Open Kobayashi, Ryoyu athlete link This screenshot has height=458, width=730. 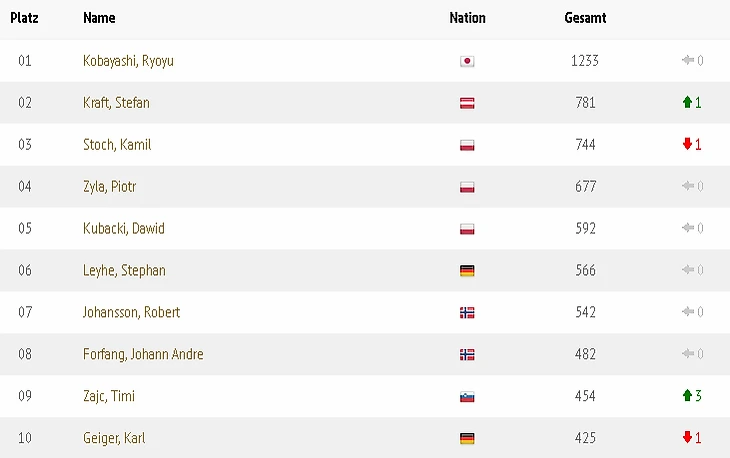click(x=128, y=61)
